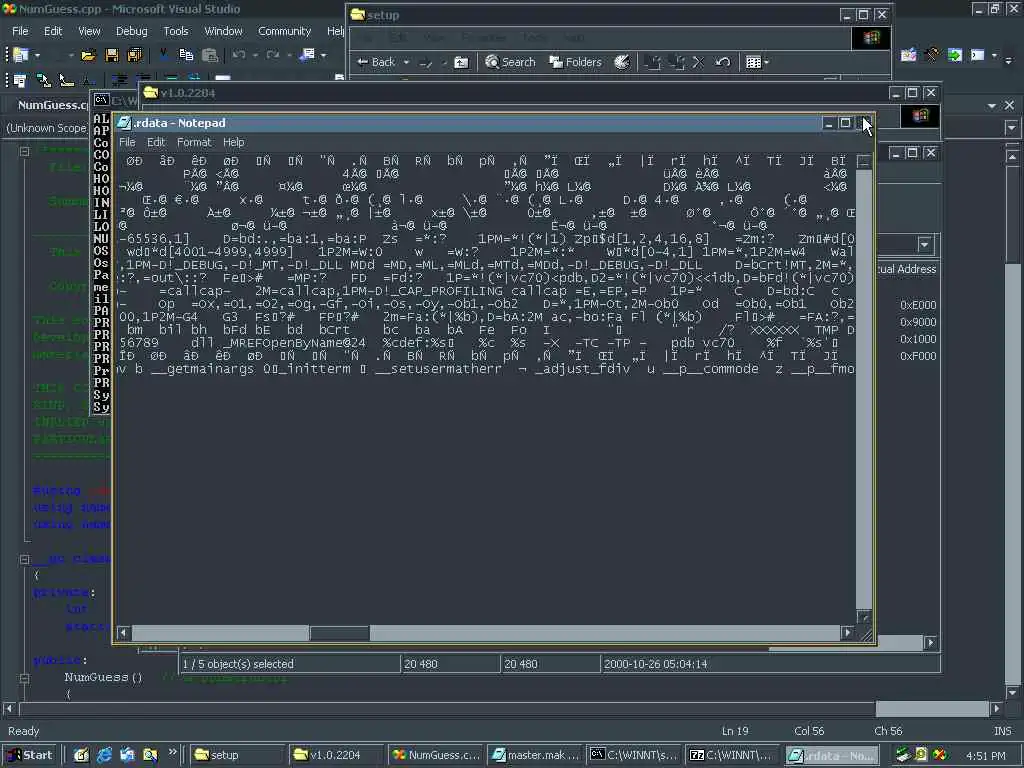Image resolution: width=1024 pixels, height=768 pixels.
Task: Open the dropdown arrow next to Undo
Action: pos(255,56)
